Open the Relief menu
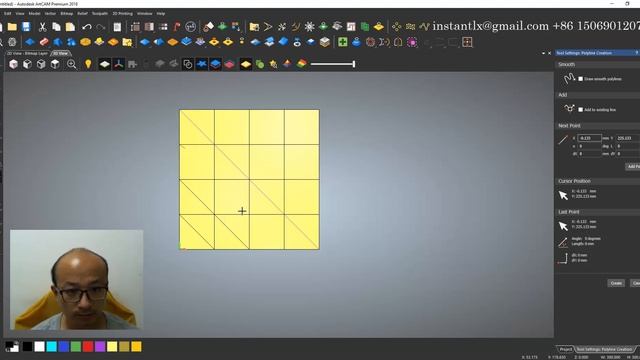The image size is (640, 360). pyautogui.click(x=82, y=13)
